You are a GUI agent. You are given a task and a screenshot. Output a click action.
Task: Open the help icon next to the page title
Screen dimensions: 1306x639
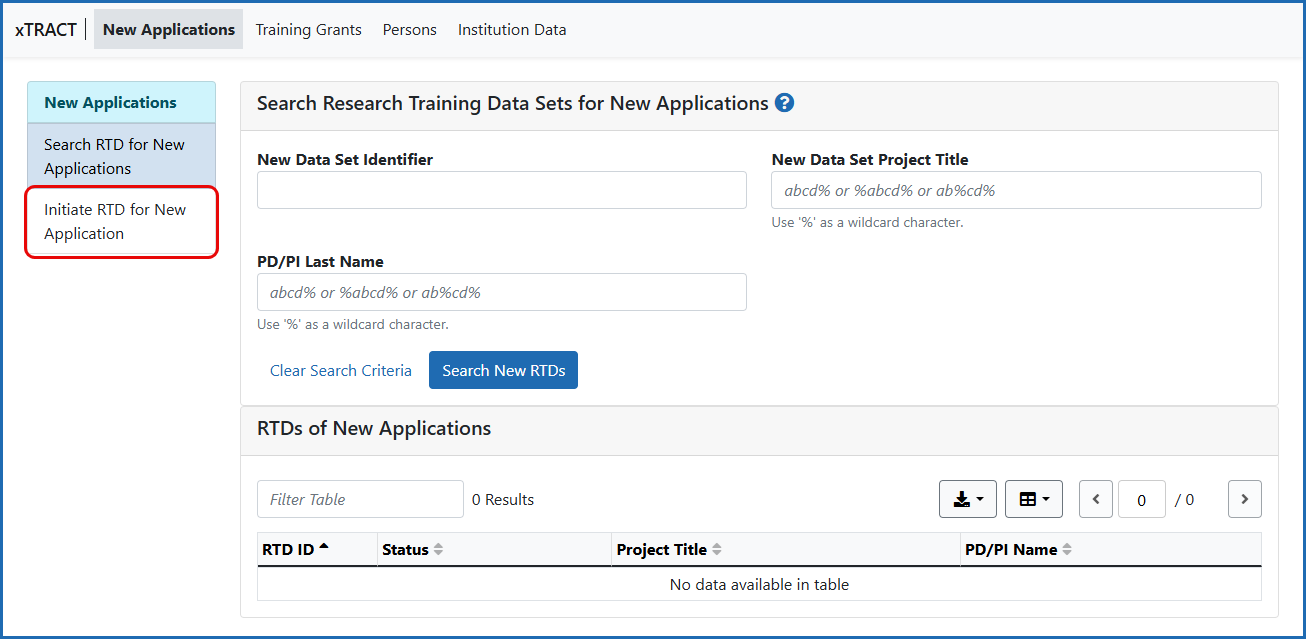(x=785, y=103)
